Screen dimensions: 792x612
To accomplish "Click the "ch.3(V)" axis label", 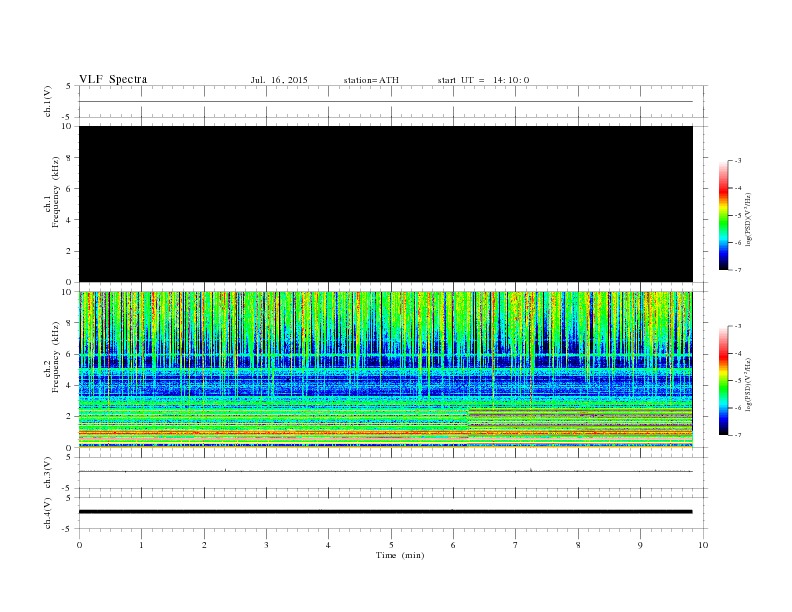I will (x=48, y=473).
